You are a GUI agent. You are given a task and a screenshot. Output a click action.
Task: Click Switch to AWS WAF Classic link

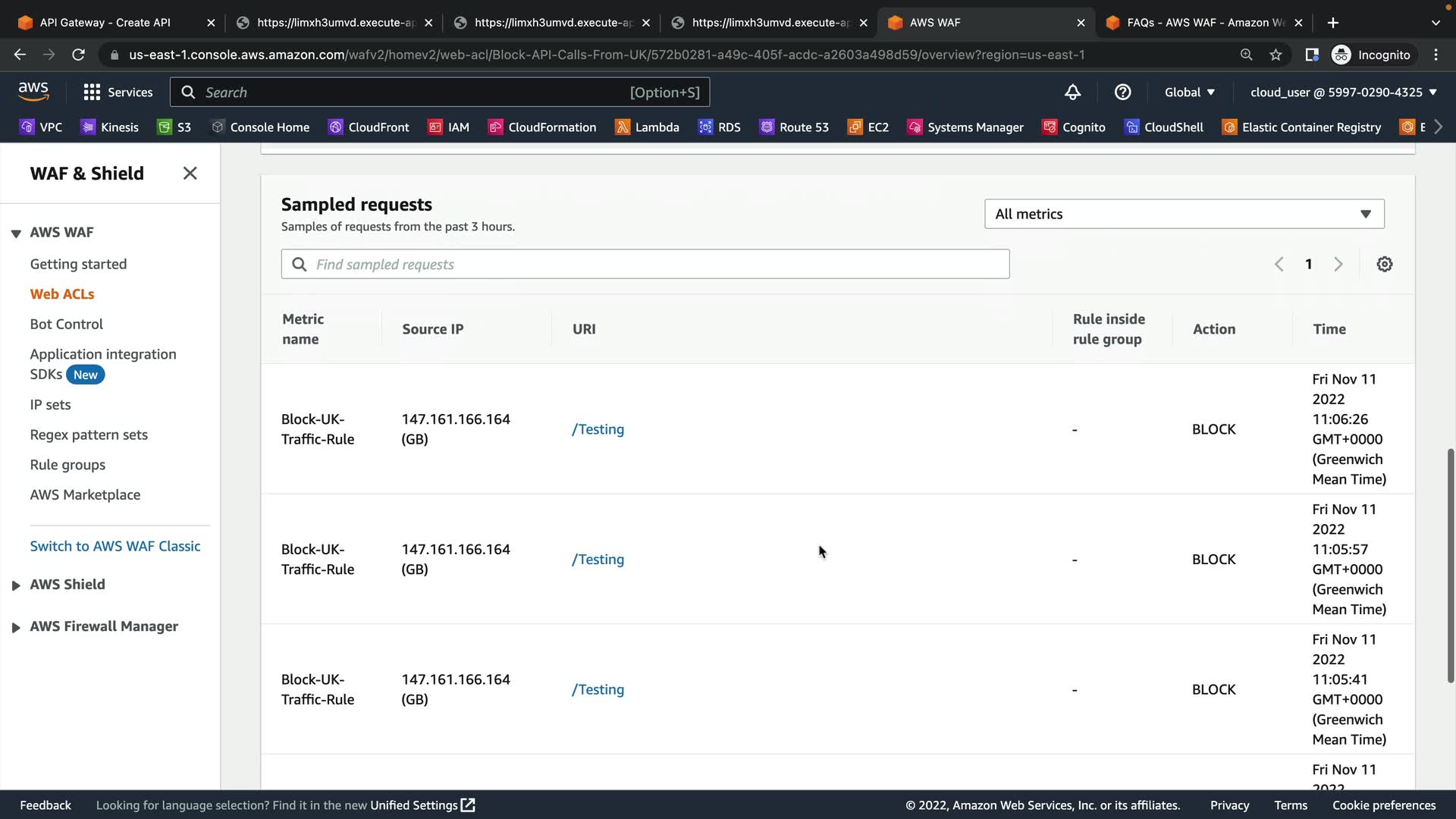pos(115,546)
